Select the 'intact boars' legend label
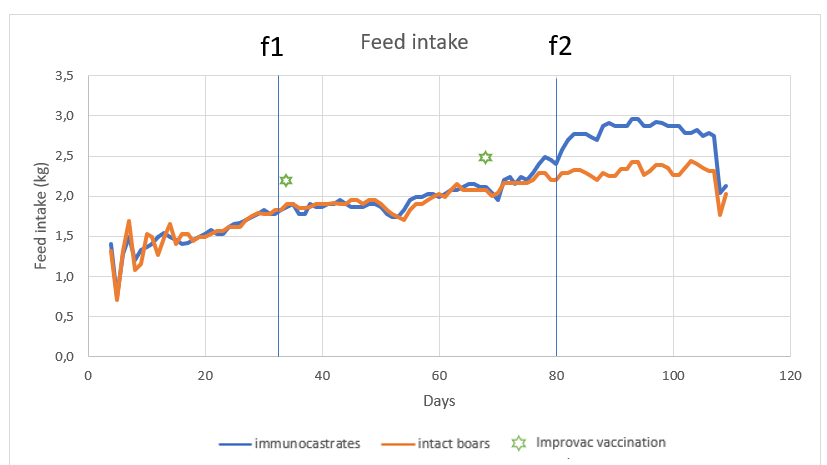827x465 pixels. (457, 443)
